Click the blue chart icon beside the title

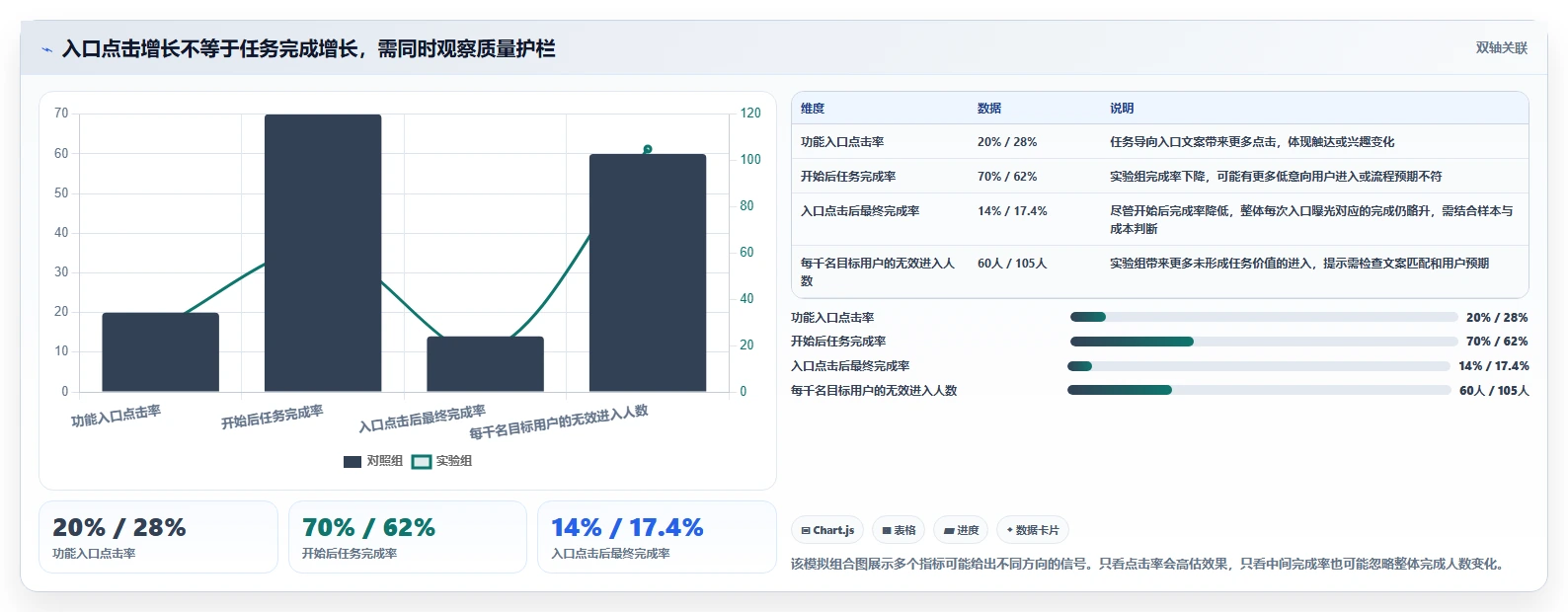click(46, 49)
